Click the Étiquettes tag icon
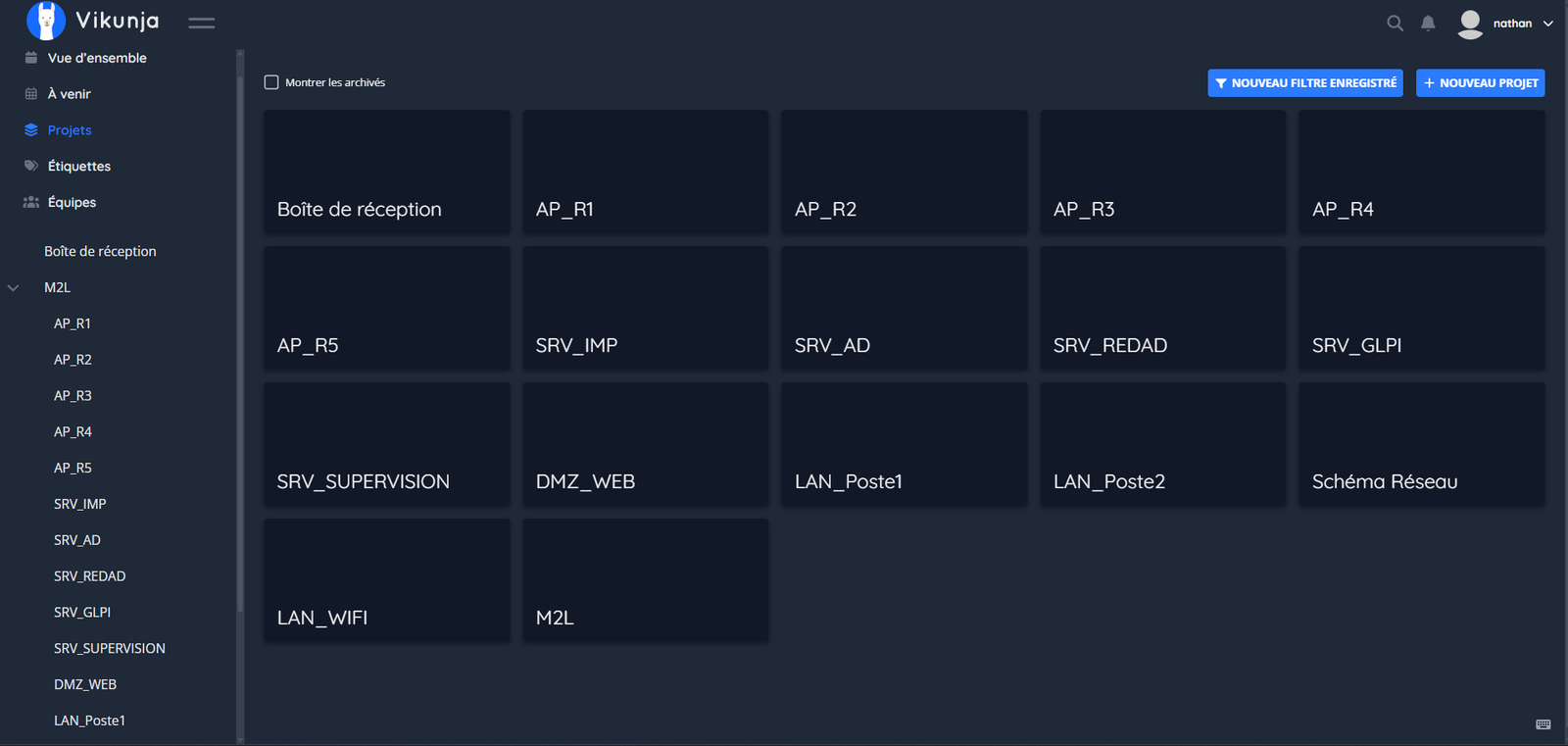Screen dimensions: 1568x746 point(31,166)
